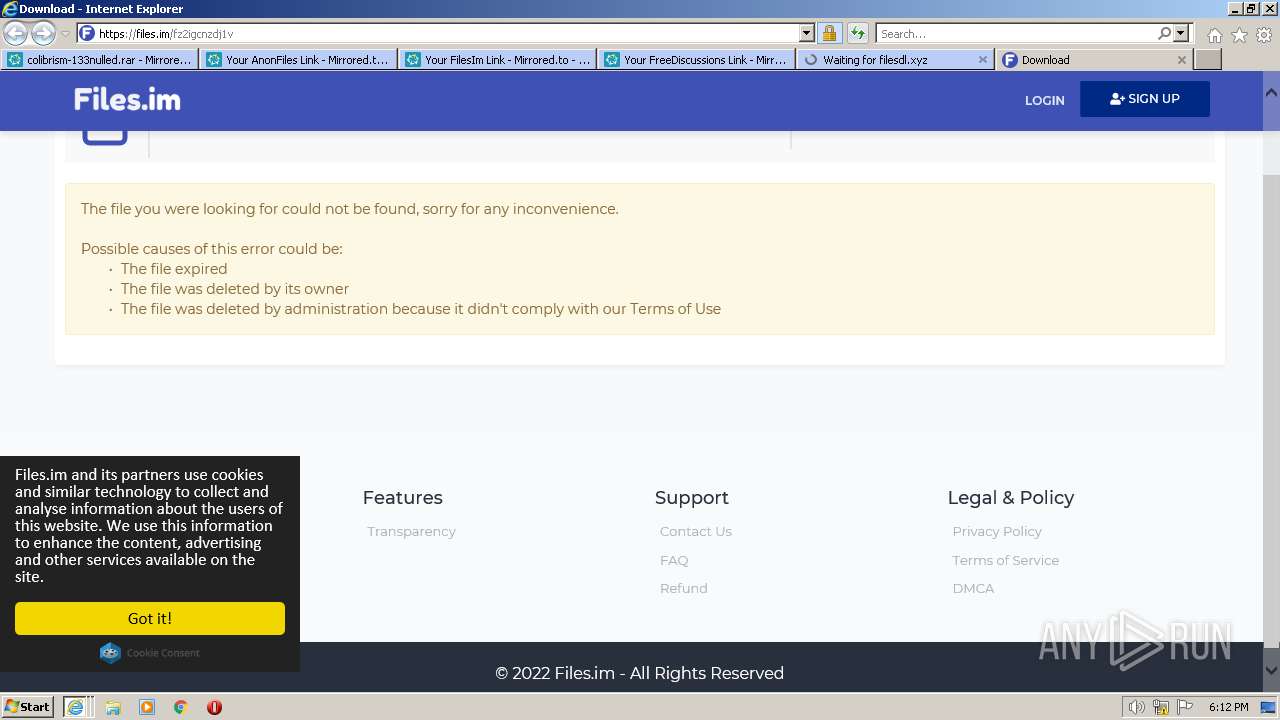Screen dimensions: 1280x720
Task: Open the address bar dropdown arrow
Action: [807, 33]
